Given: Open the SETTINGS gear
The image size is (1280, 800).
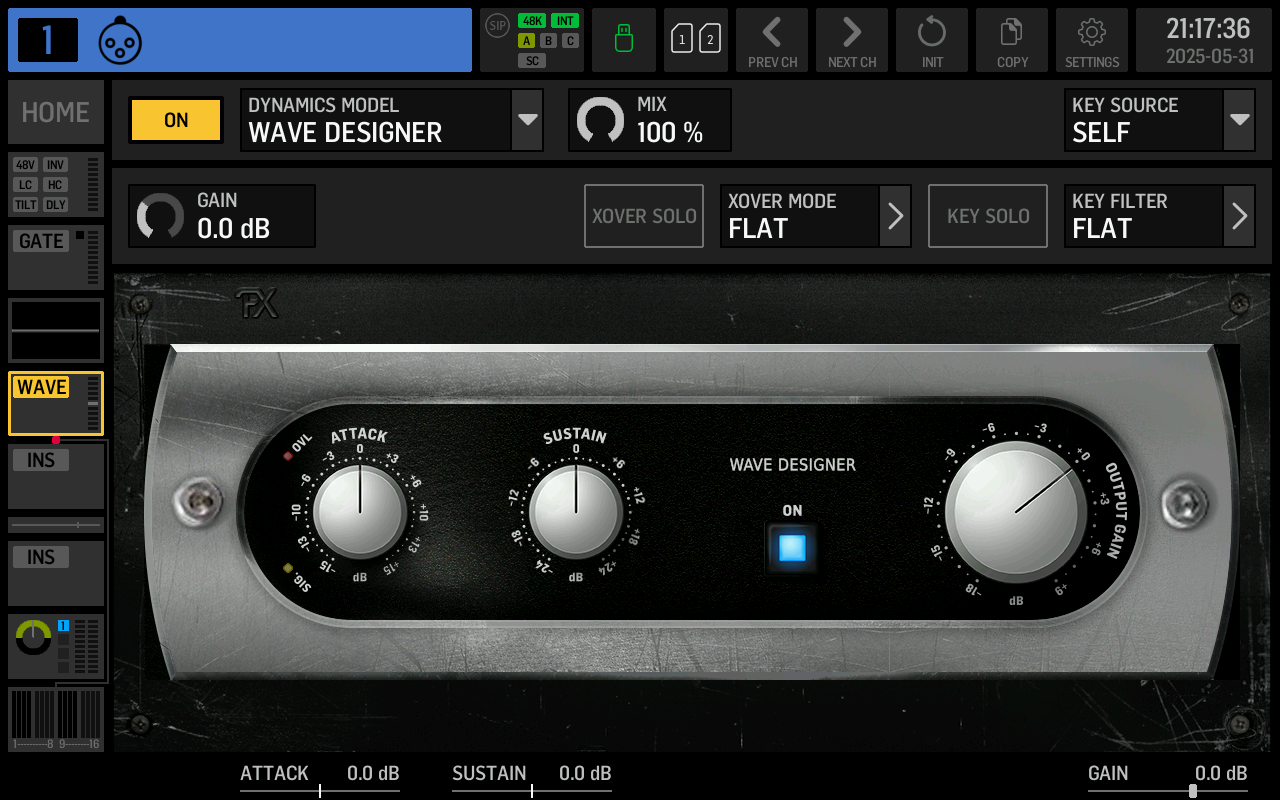Looking at the screenshot, I should (1091, 40).
